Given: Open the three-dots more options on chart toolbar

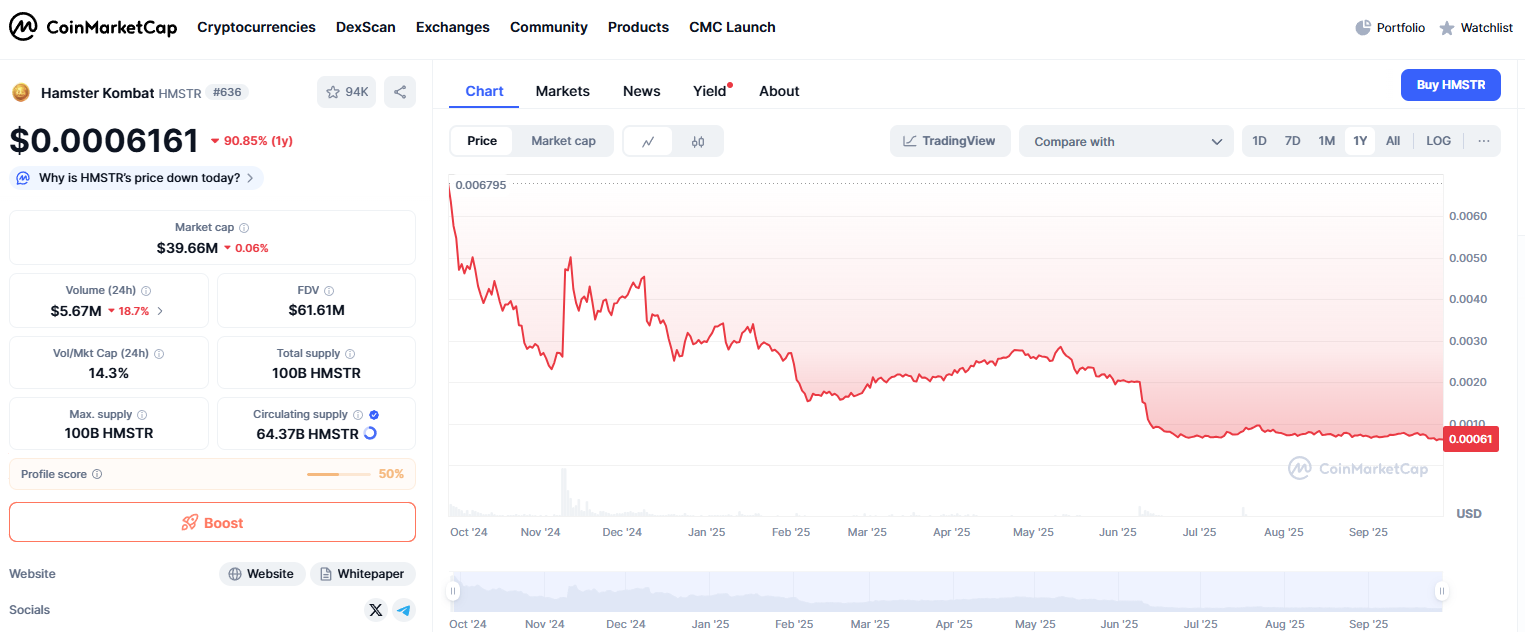Looking at the screenshot, I should [x=1484, y=141].
